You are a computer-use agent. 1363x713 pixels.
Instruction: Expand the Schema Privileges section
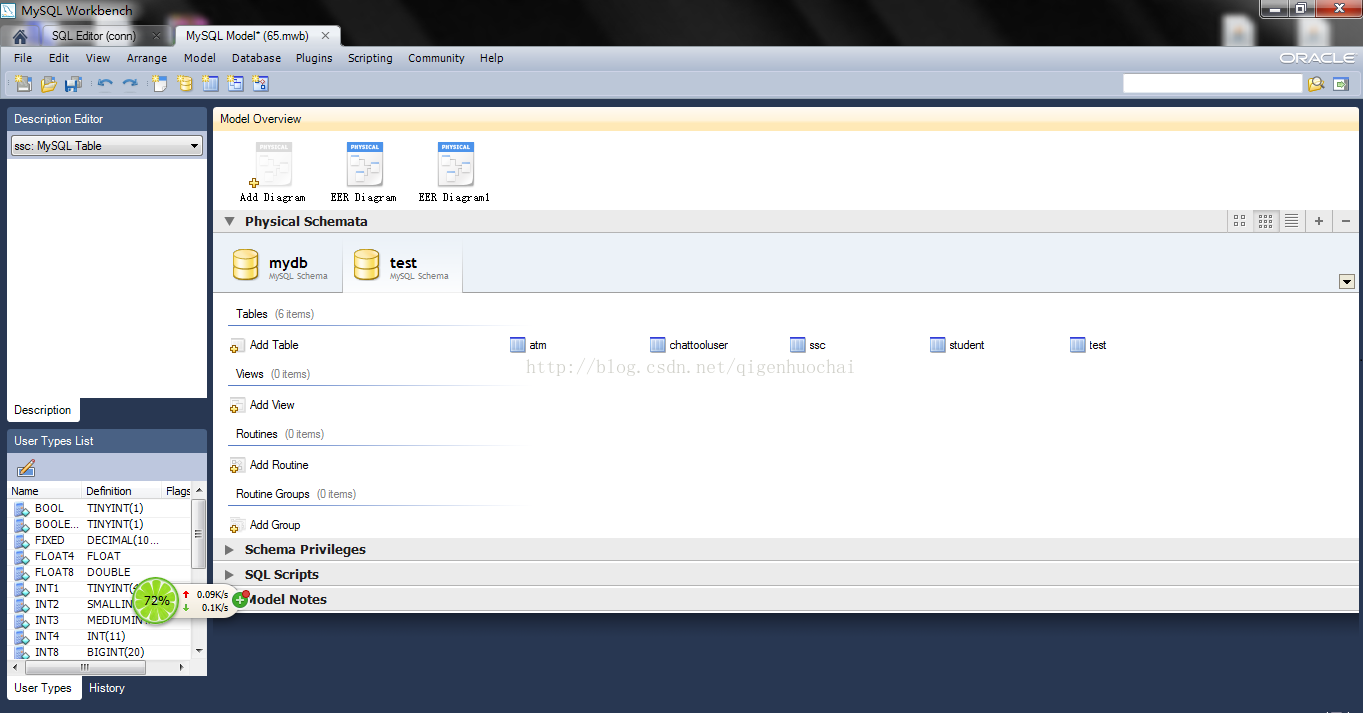(x=229, y=550)
